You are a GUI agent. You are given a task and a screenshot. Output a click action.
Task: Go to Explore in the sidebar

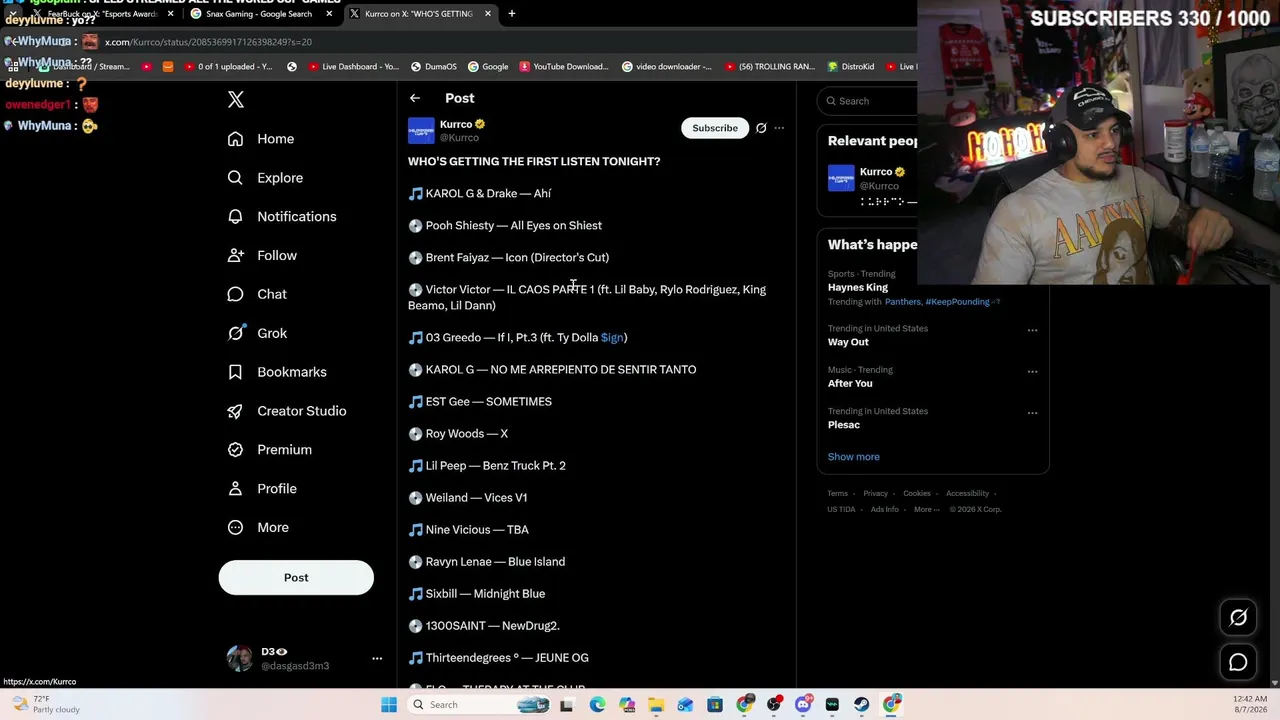265,178
